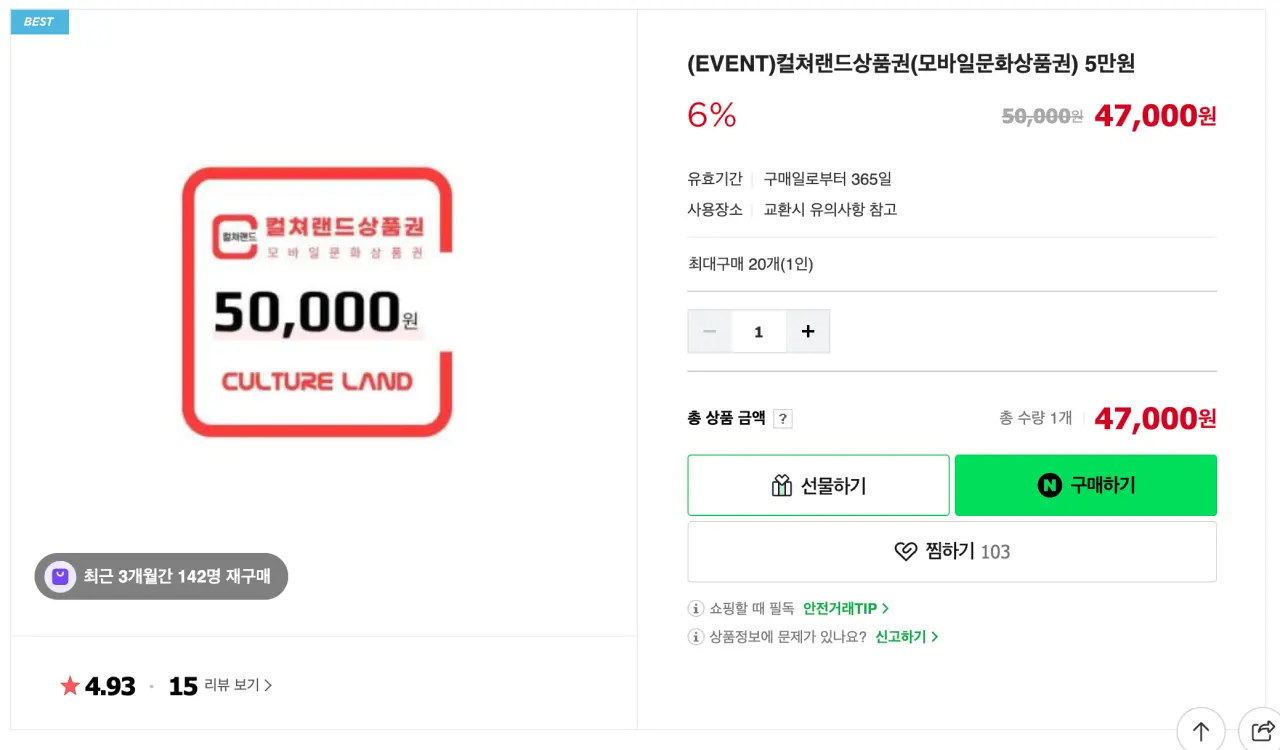Click the 최근 3개월간 142명 재구매 badge
The height and width of the screenshot is (750, 1280).
pyautogui.click(x=161, y=576)
